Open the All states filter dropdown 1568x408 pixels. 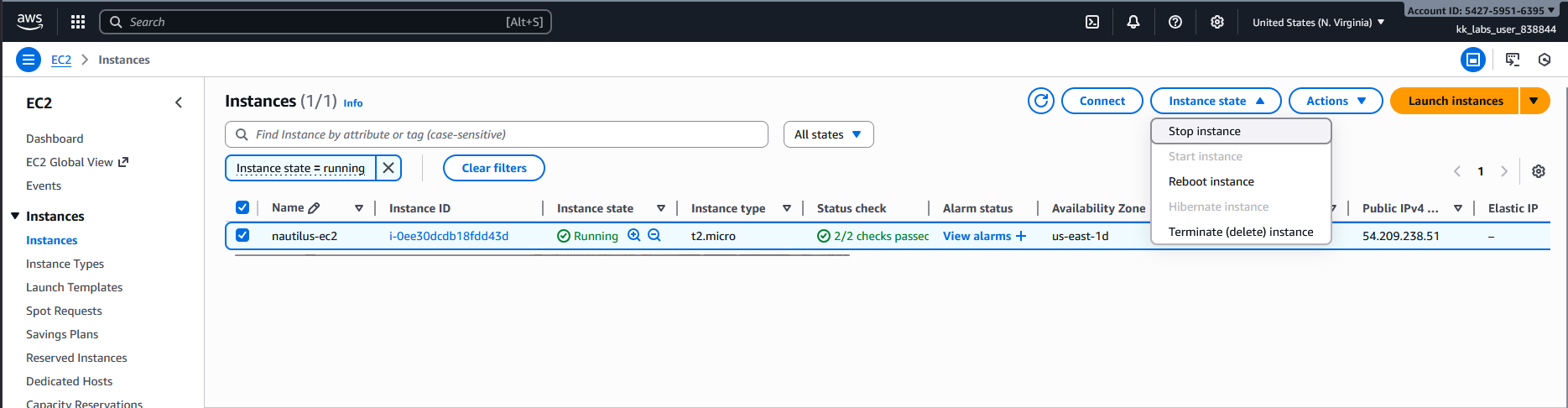pyautogui.click(x=828, y=134)
